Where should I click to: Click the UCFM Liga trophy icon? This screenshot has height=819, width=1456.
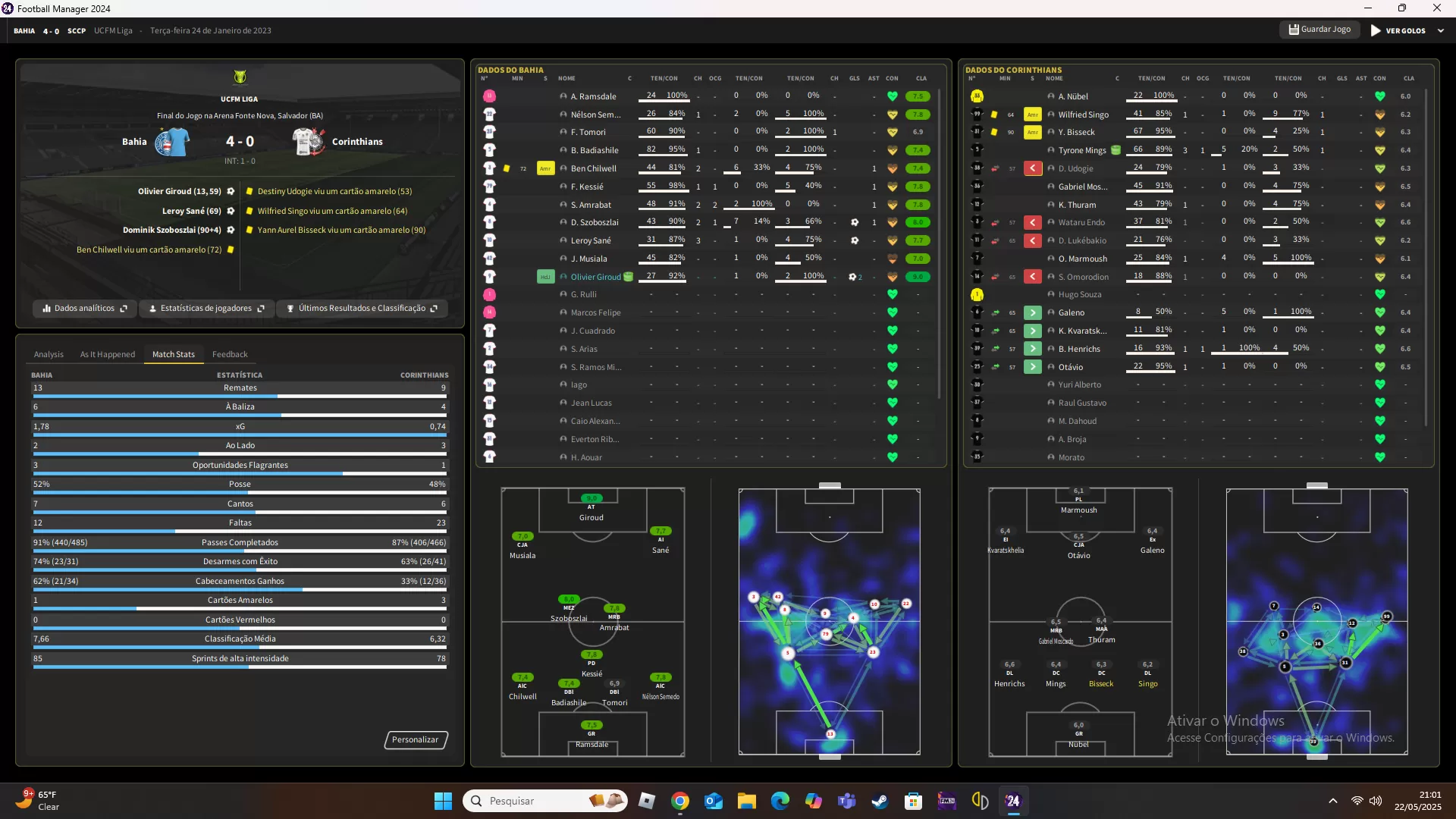click(240, 77)
